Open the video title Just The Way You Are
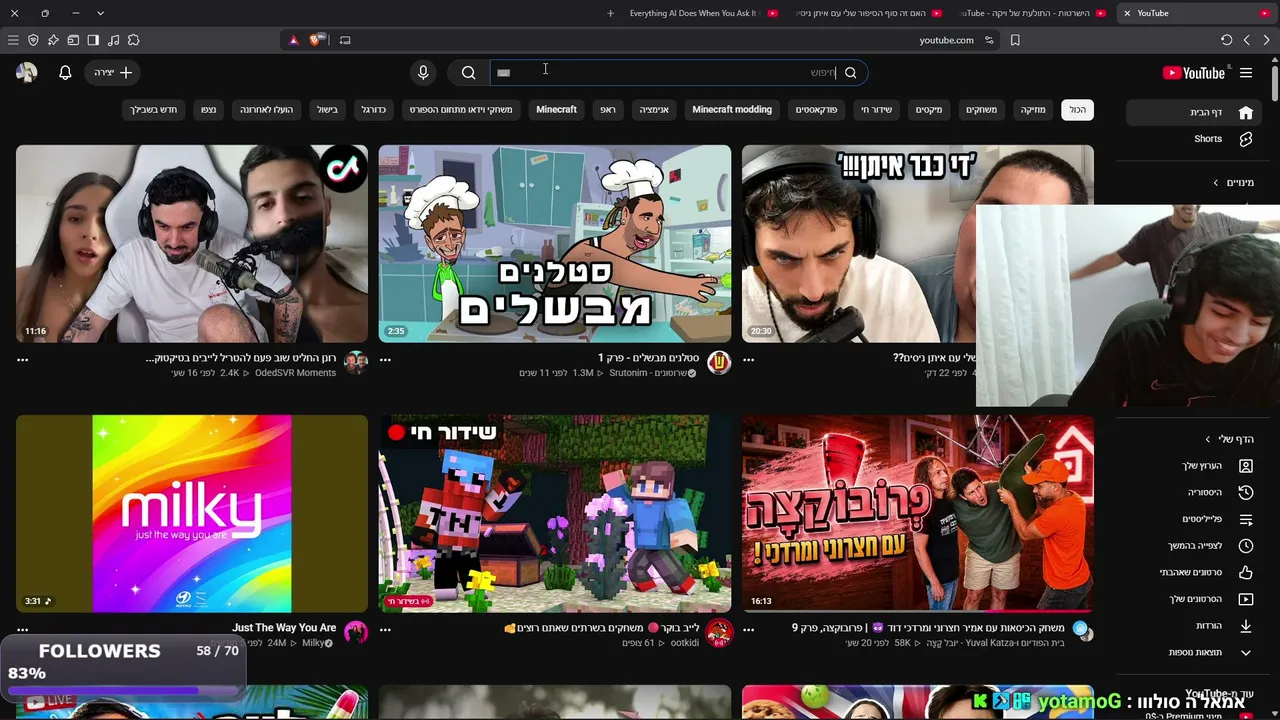The image size is (1280, 720). click(284, 628)
